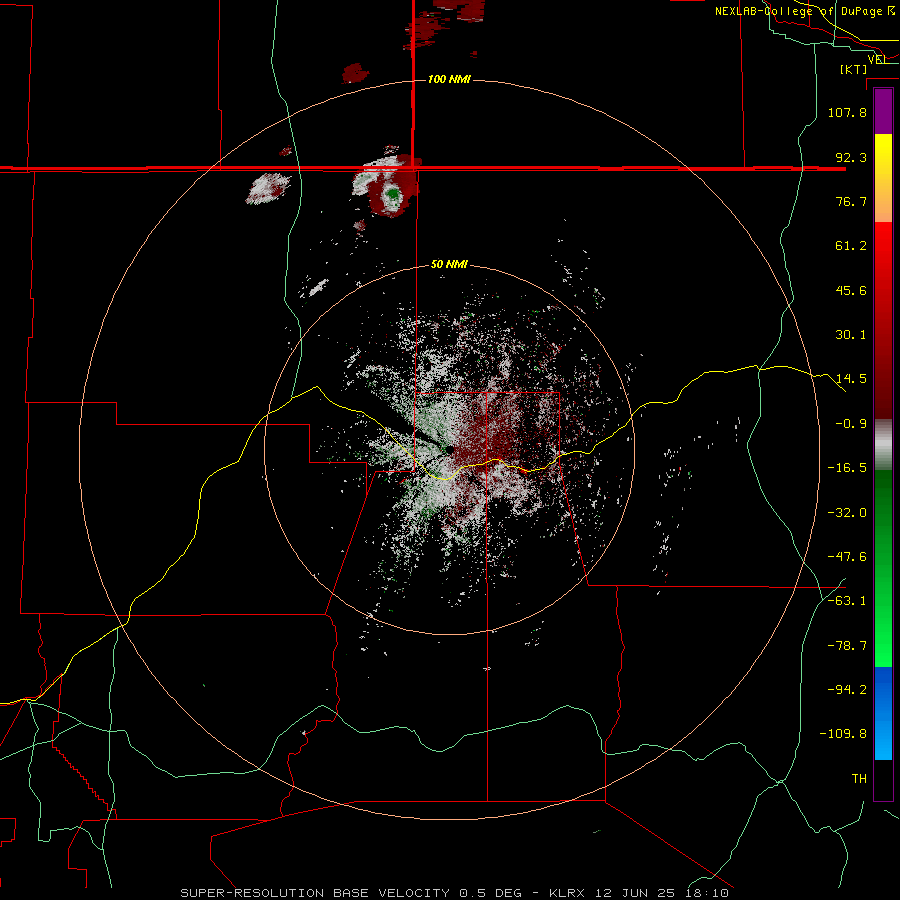
Task: Select the -16.5 legend value
Action: [x=847, y=468]
